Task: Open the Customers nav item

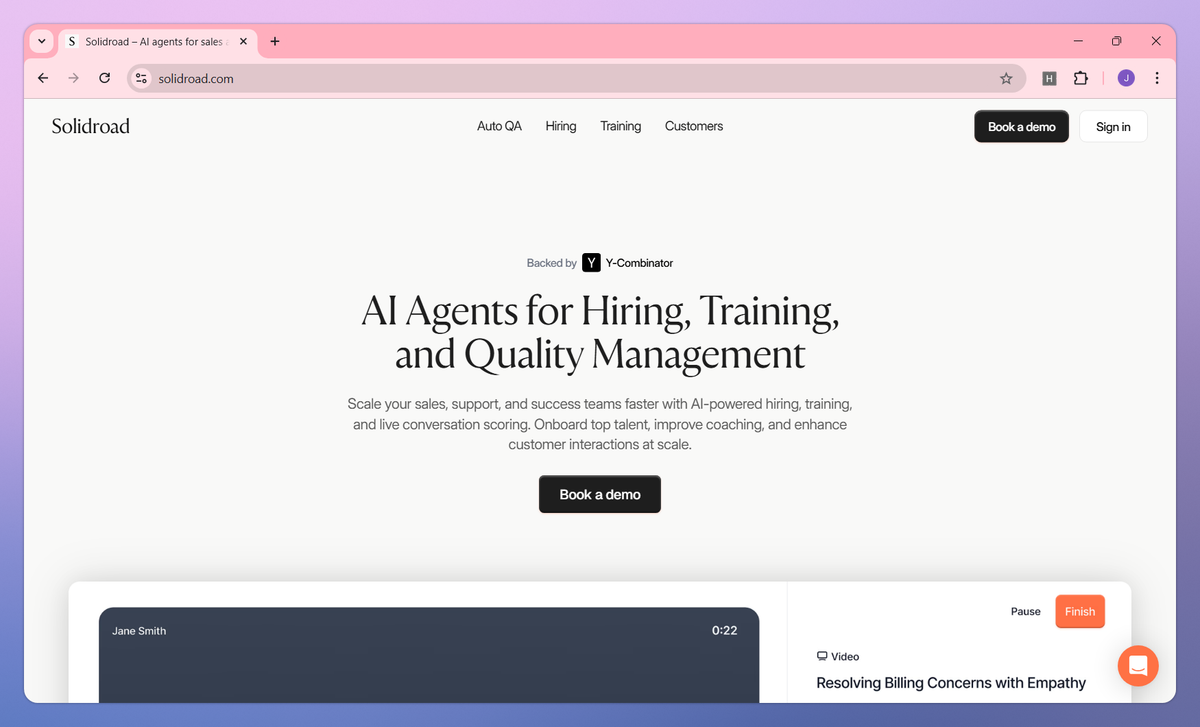Action: click(694, 126)
